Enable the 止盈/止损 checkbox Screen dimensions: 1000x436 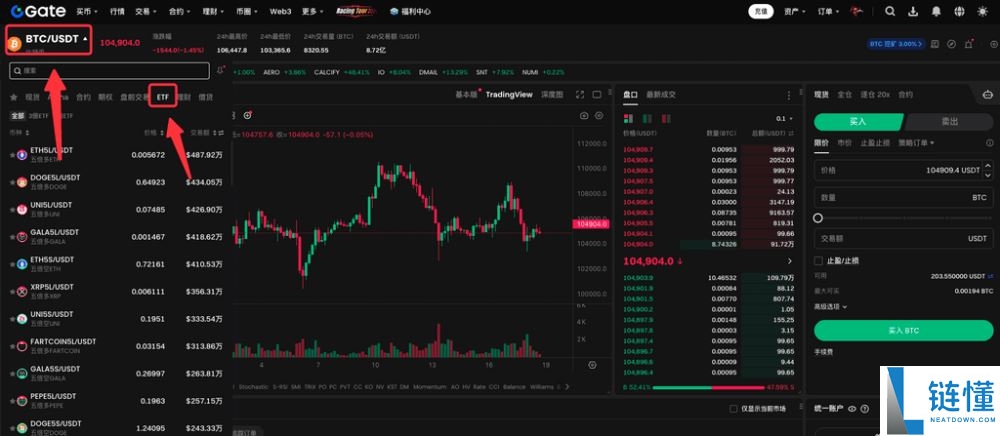(818, 261)
